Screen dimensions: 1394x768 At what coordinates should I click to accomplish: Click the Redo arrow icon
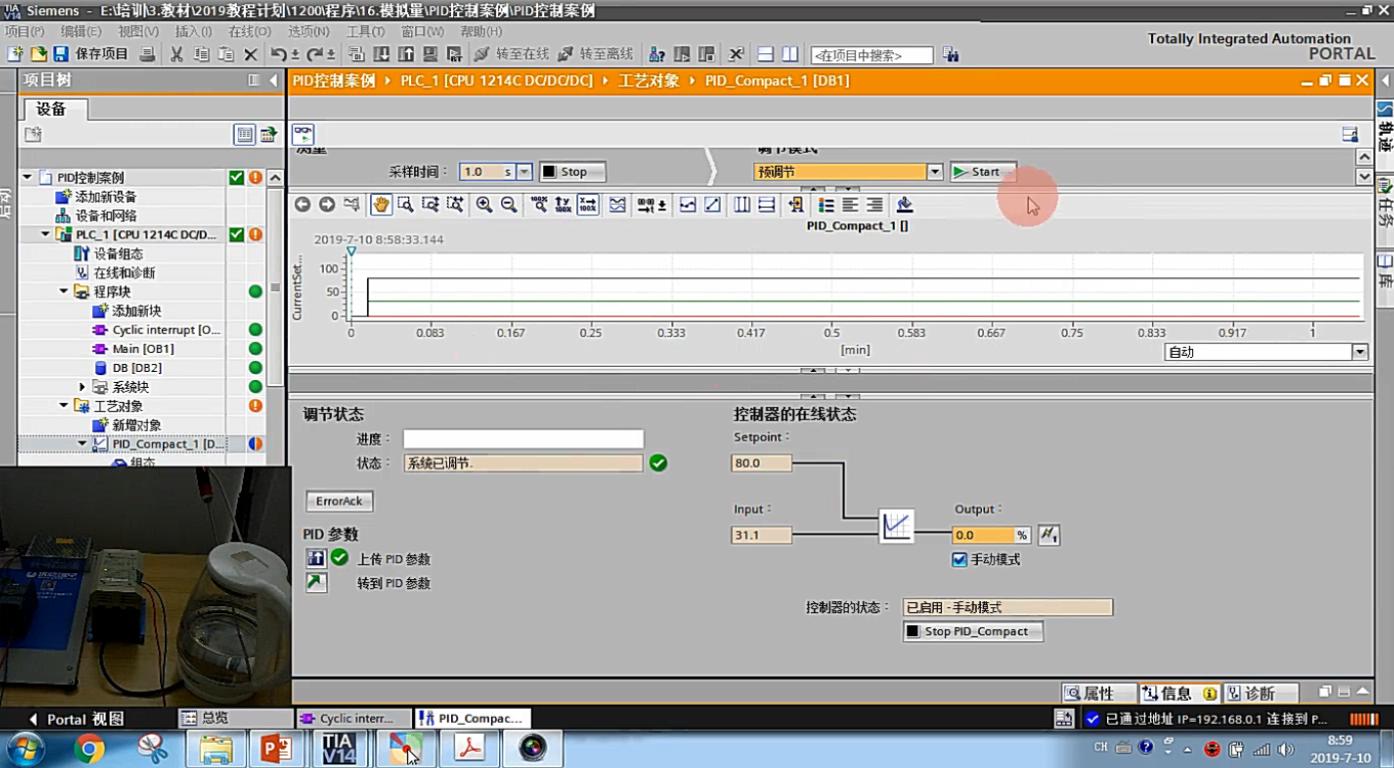315,54
